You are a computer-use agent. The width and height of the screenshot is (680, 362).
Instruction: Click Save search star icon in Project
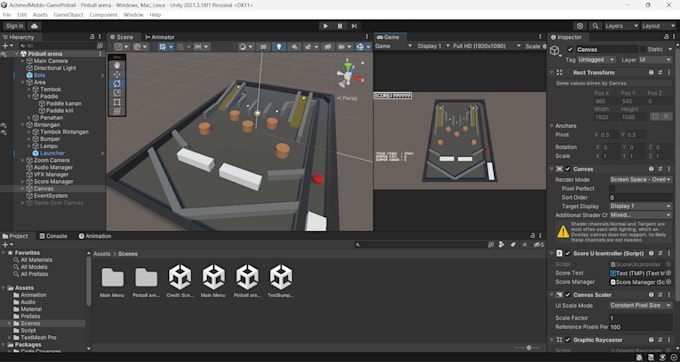[x=525, y=245]
